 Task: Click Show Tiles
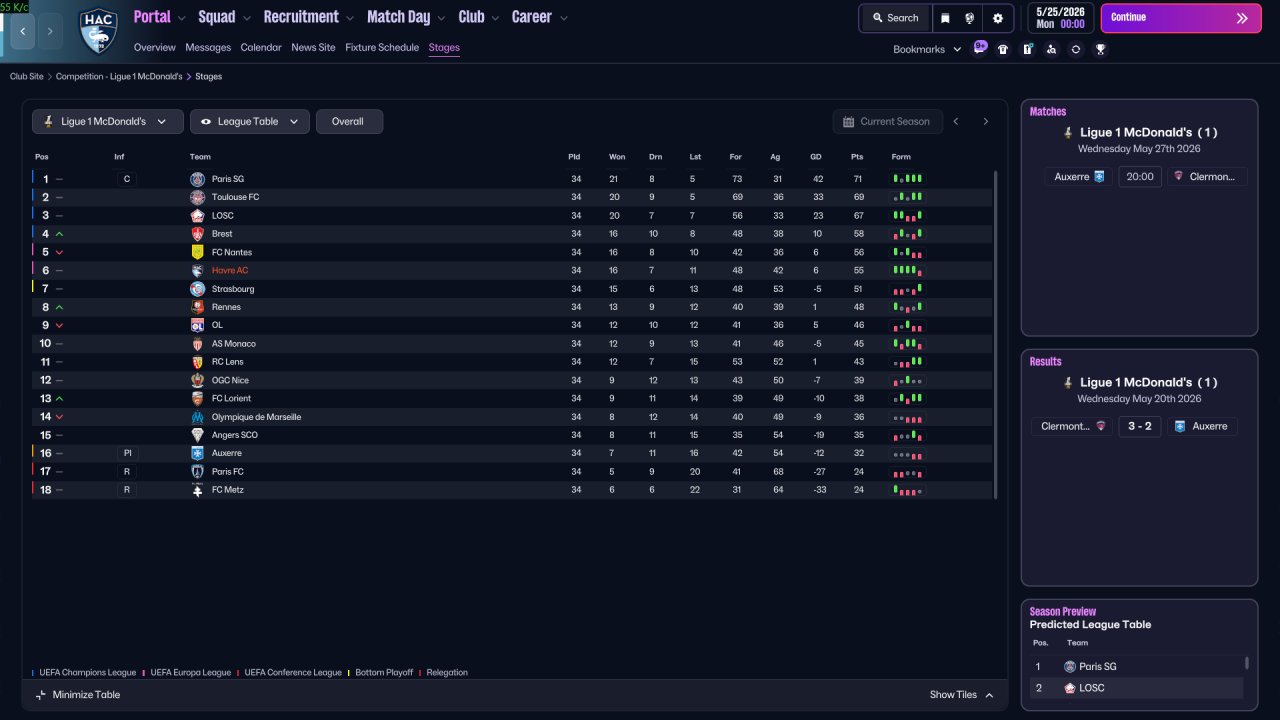click(x=962, y=695)
